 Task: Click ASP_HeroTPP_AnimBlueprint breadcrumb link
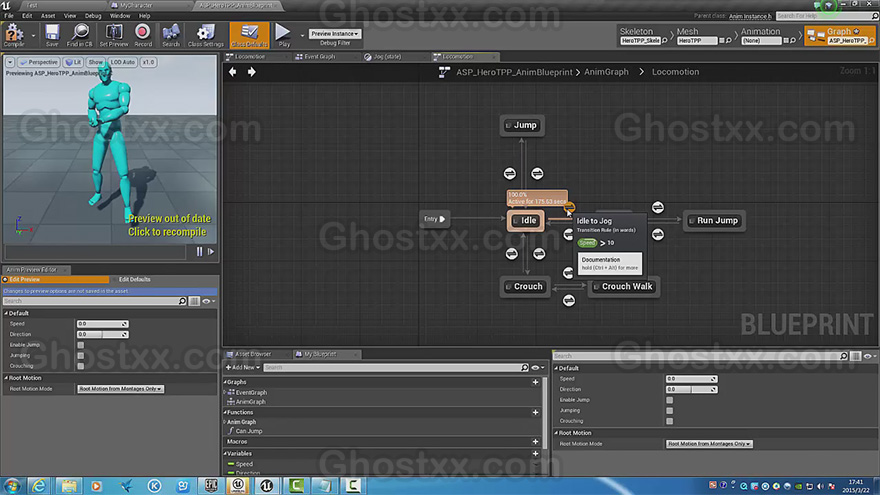coord(514,72)
